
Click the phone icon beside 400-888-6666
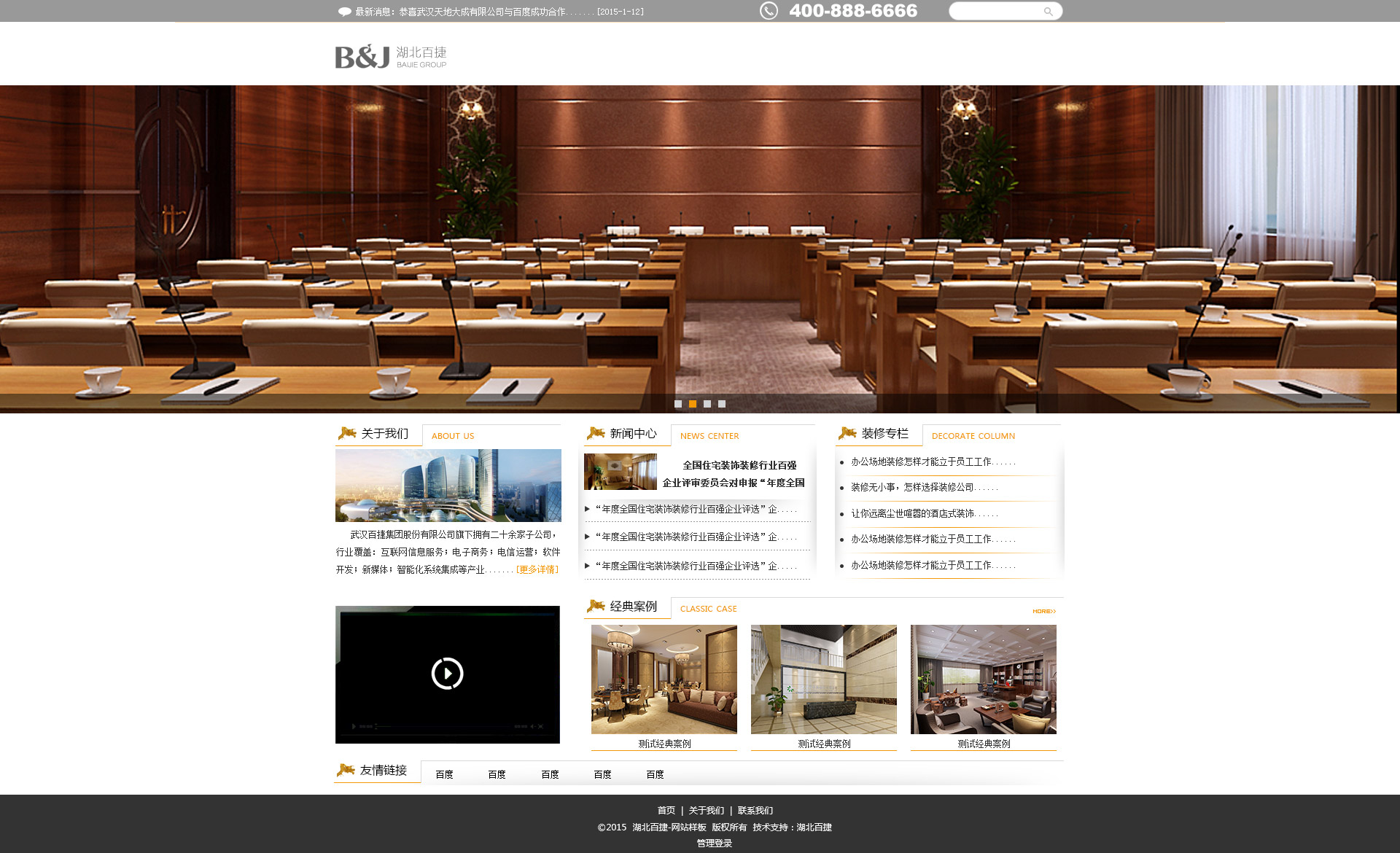(769, 11)
